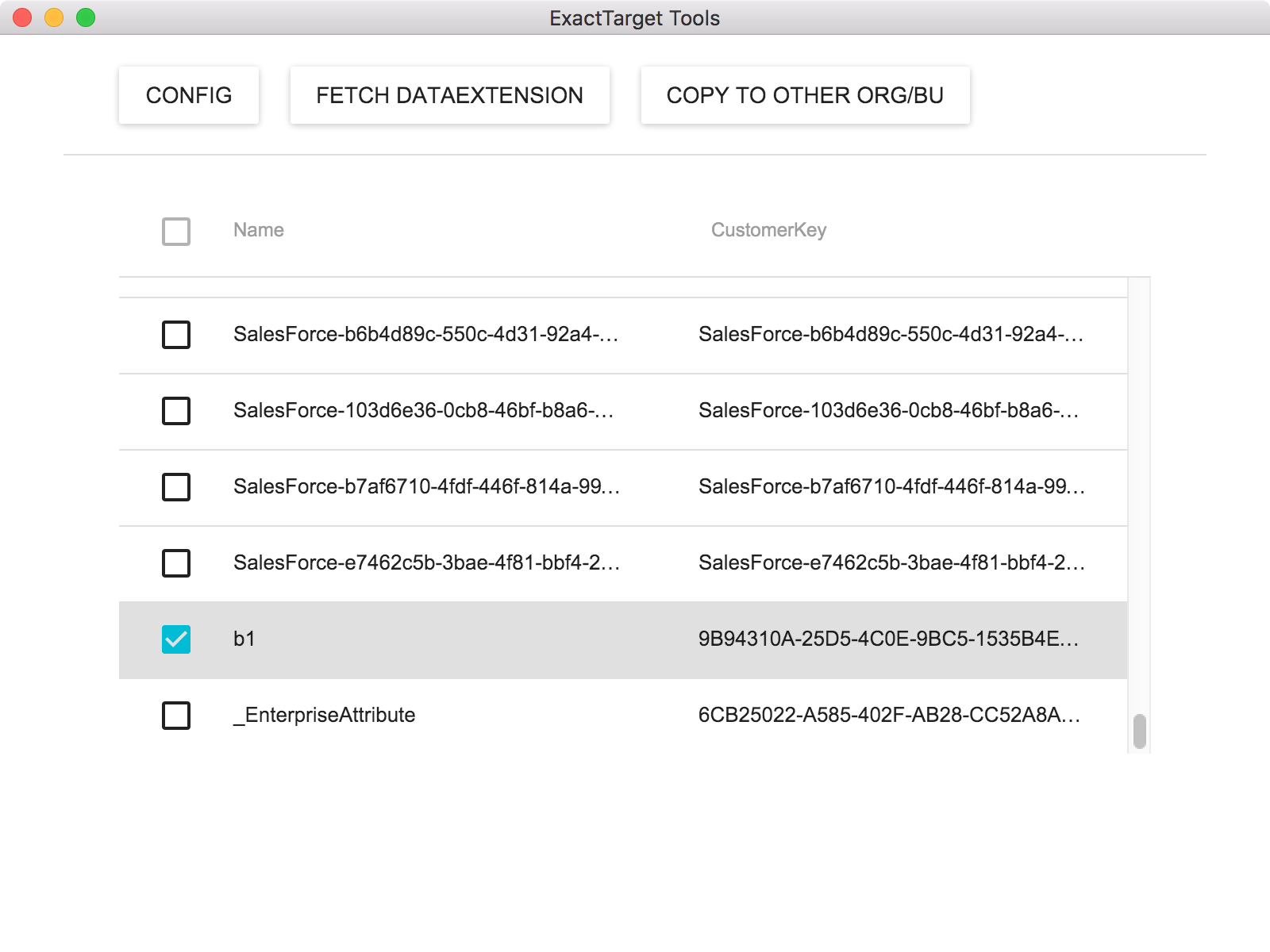Click FETCH DATAEXTENSION button
This screenshot has height=952, width=1270.
pos(449,95)
